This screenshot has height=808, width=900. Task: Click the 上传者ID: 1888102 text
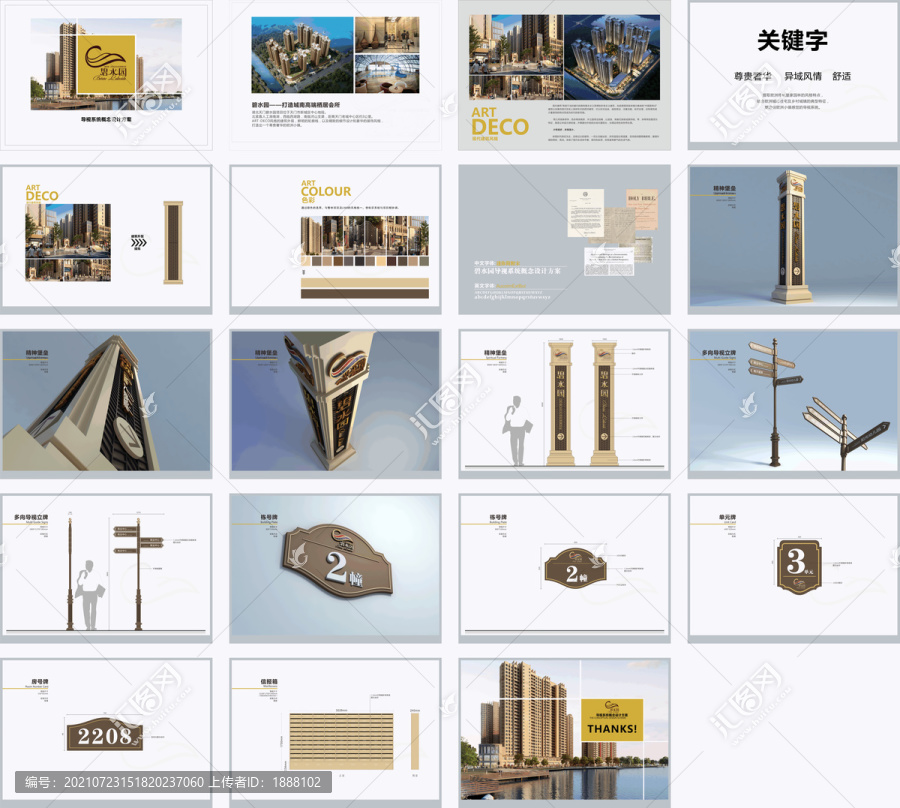coord(264,782)
